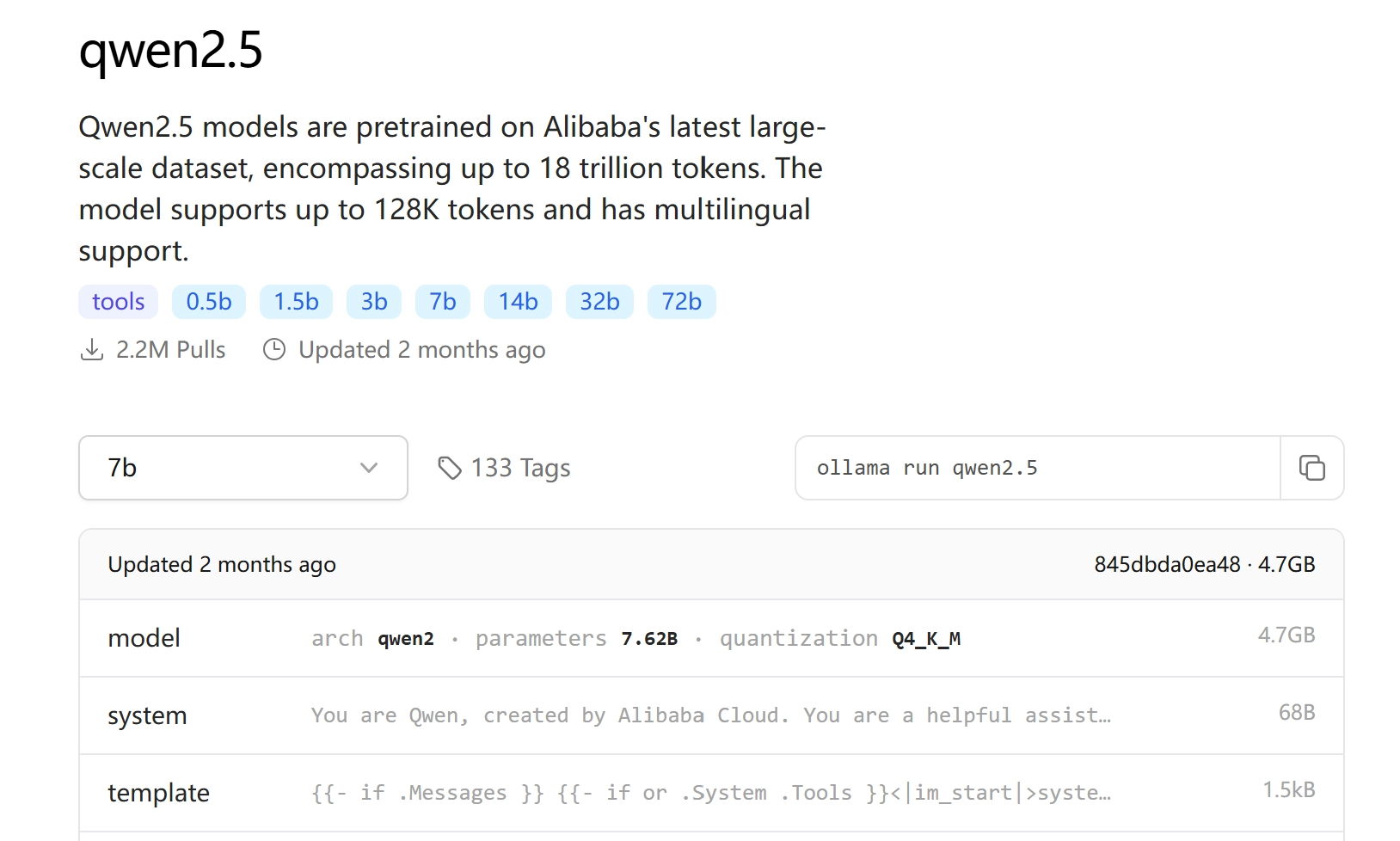Viewport: 1400px width, 841px height.
Task: Choose the 14b size tag
Action: (x=518, y=302)
